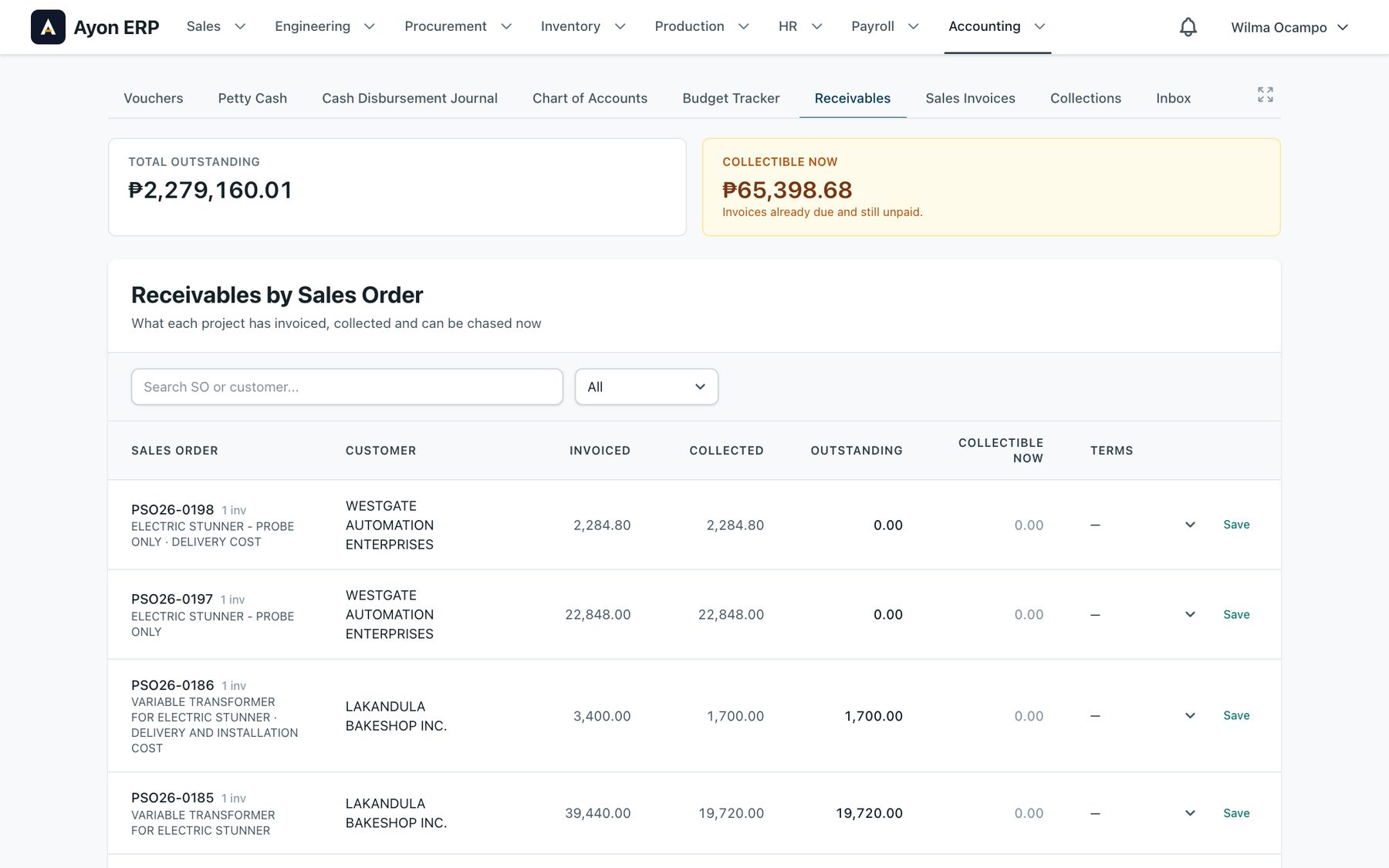Click the Outstanding column header

[857, 451]
